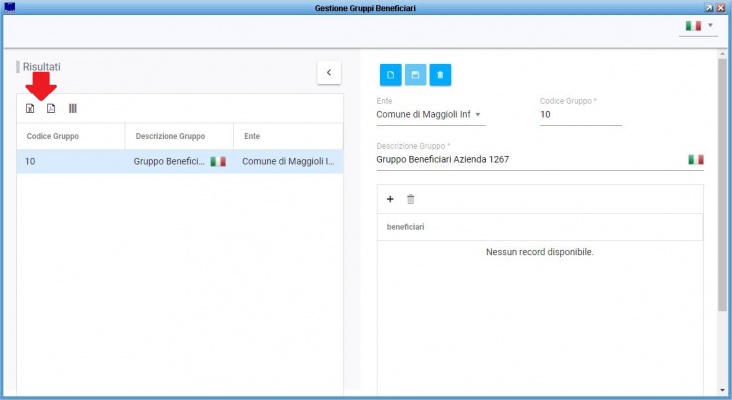The image size is (732, 400).
Task: Add a beneficiary with the plus icon
Action: [x=390, y=199]
